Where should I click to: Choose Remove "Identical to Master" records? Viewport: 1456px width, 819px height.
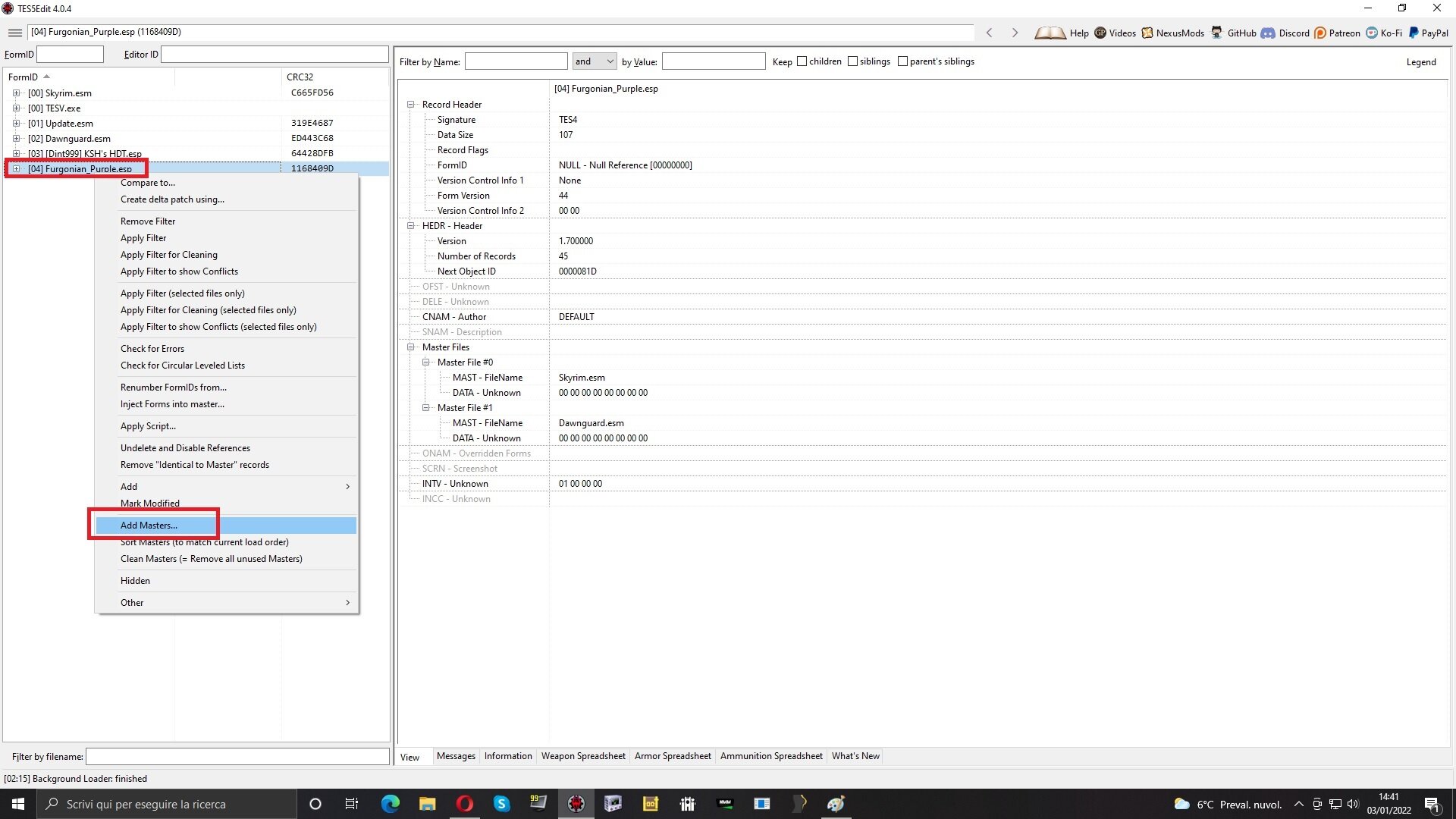[226, 465]
